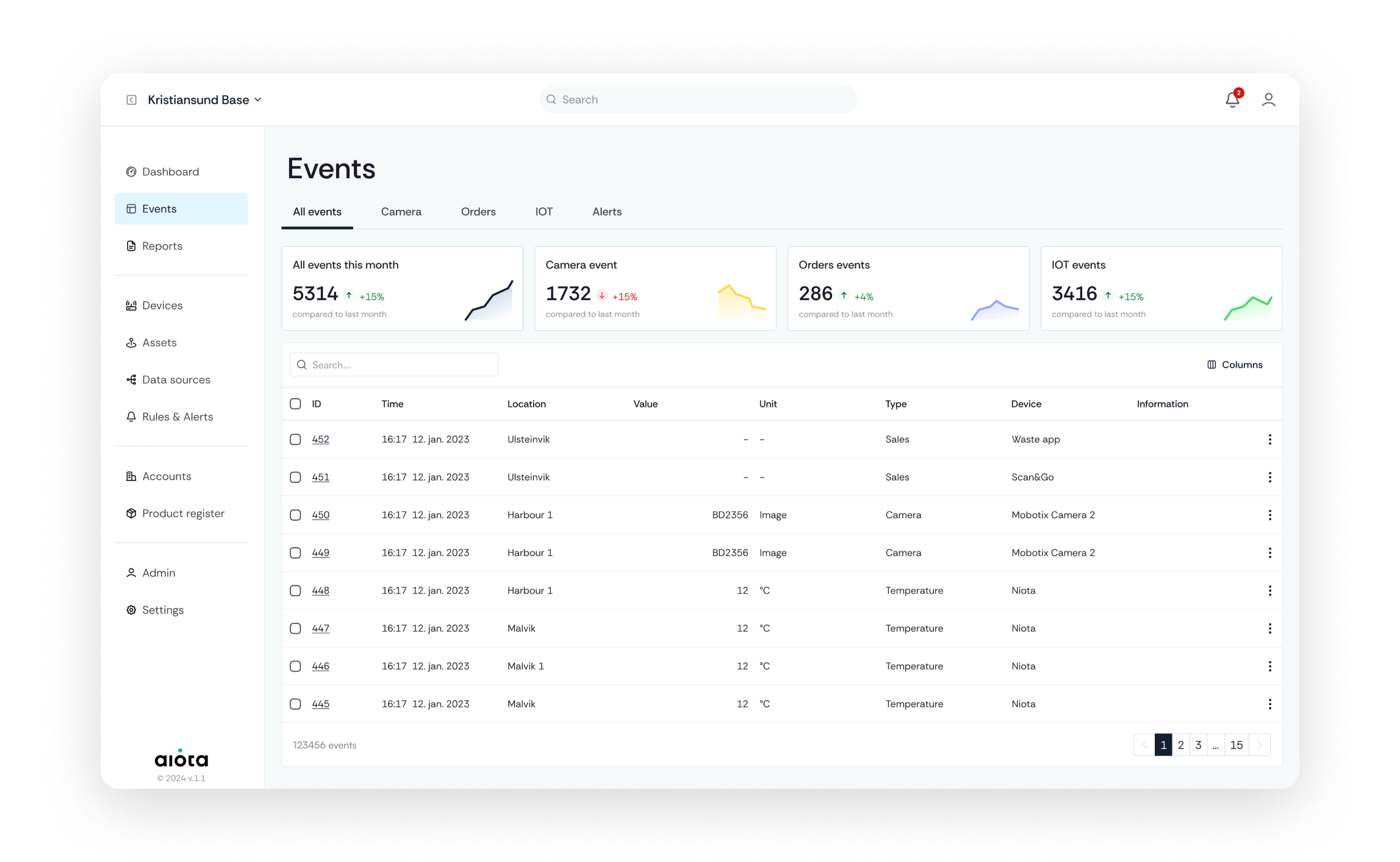Viewport: 1400px width, 862px height.
Task: Open the user profile icon
Action: (x=1268, y=99)
